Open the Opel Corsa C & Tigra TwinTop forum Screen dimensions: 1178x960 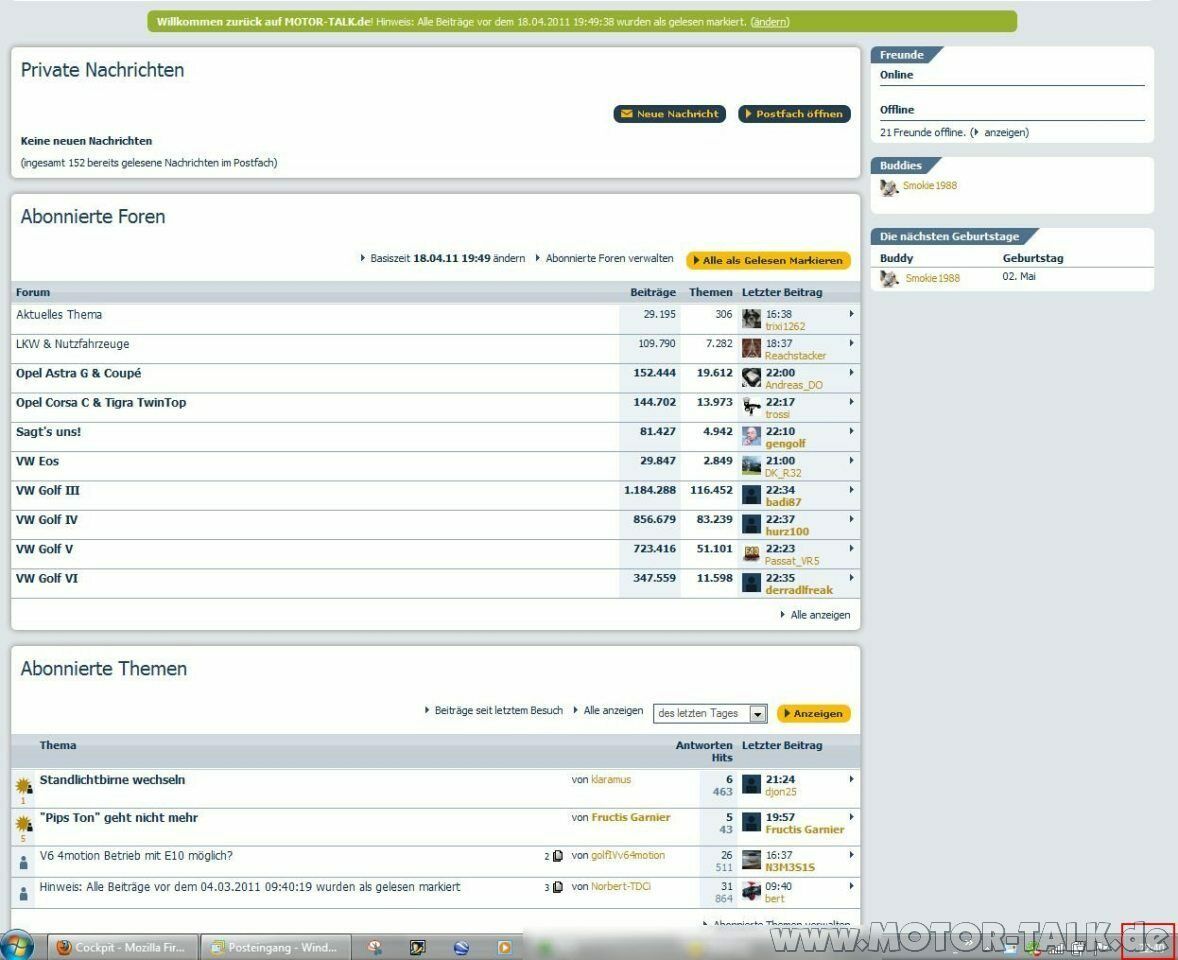pyautogui.click(x=101, y=403)
